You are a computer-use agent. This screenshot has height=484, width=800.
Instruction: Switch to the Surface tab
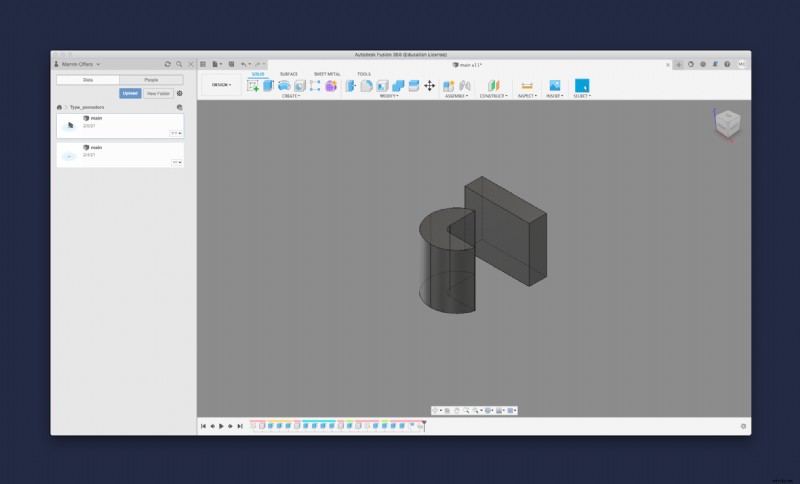pyautogui.click(x=288, y=74)
